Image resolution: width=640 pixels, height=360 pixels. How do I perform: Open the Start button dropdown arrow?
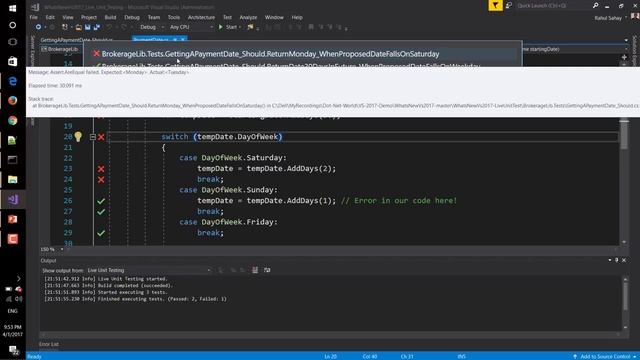point(240,27)
